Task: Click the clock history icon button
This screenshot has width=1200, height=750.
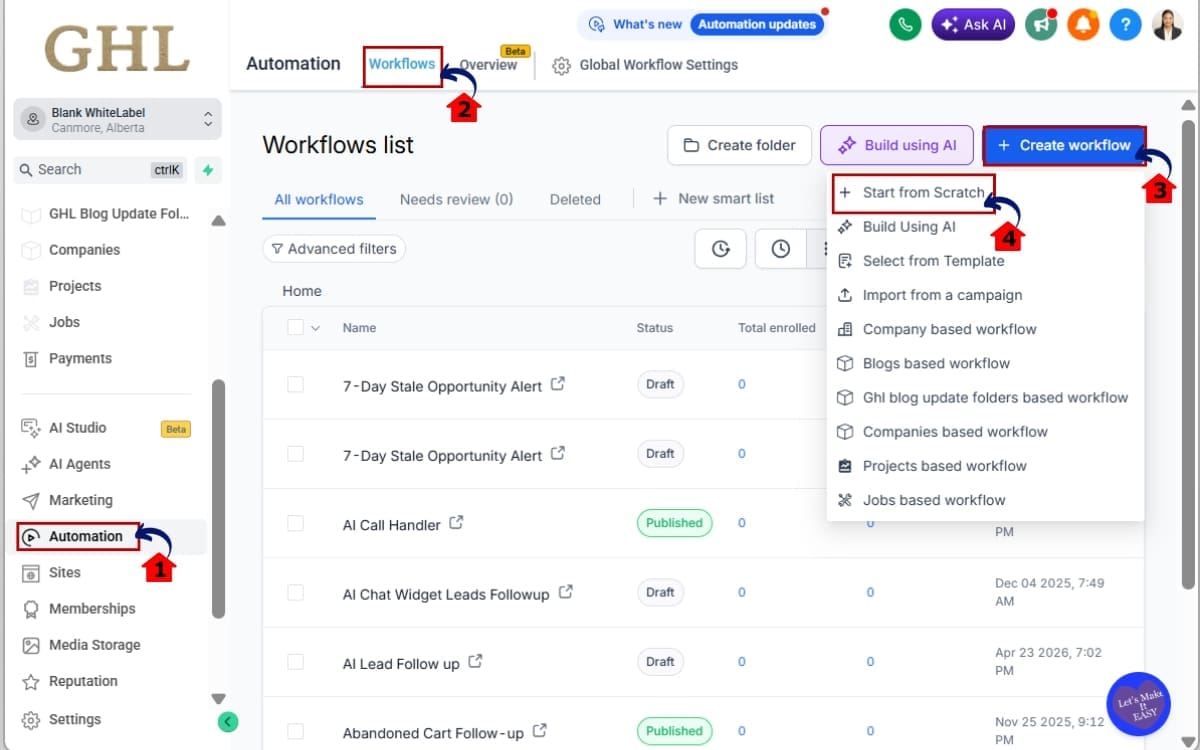Action: coord(780,249)
